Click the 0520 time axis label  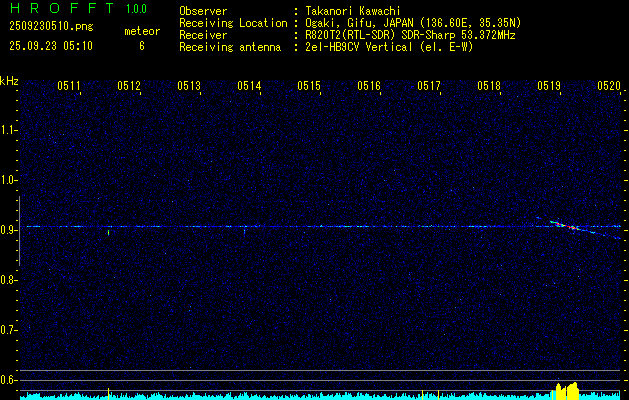click(x=609, y=85)
